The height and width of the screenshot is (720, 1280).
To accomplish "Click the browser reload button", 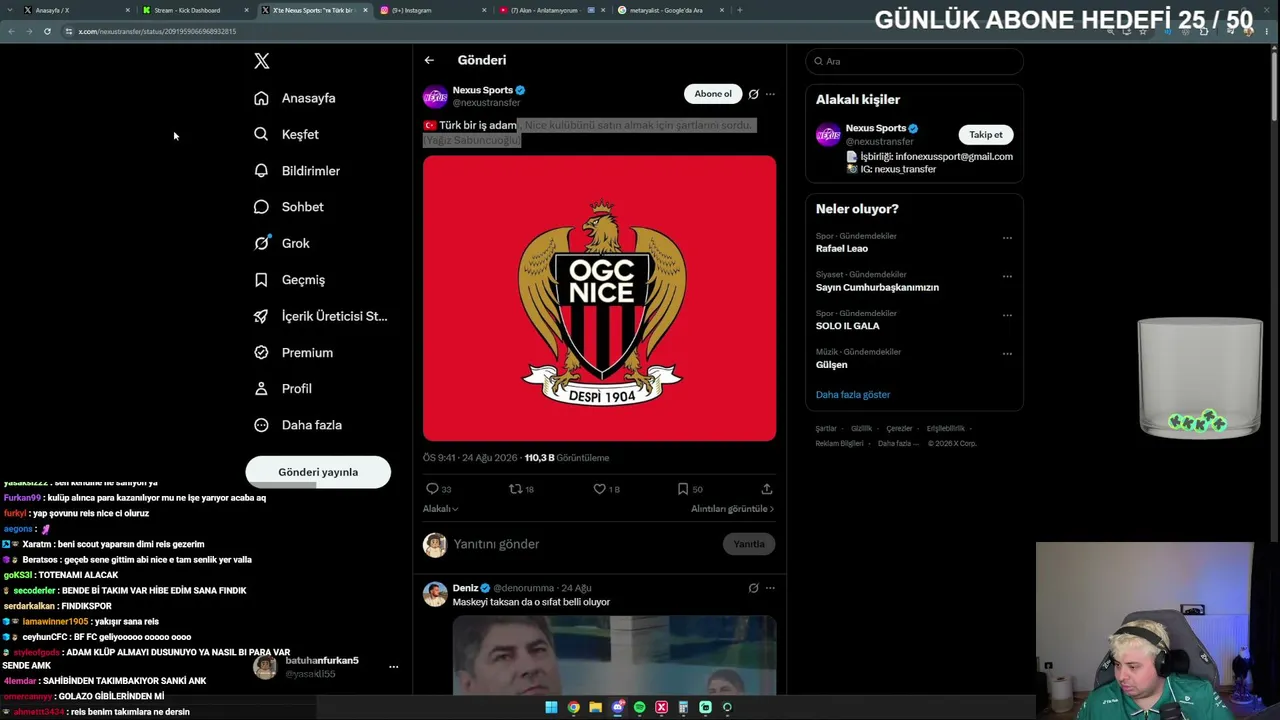I will tap(47, 31).
